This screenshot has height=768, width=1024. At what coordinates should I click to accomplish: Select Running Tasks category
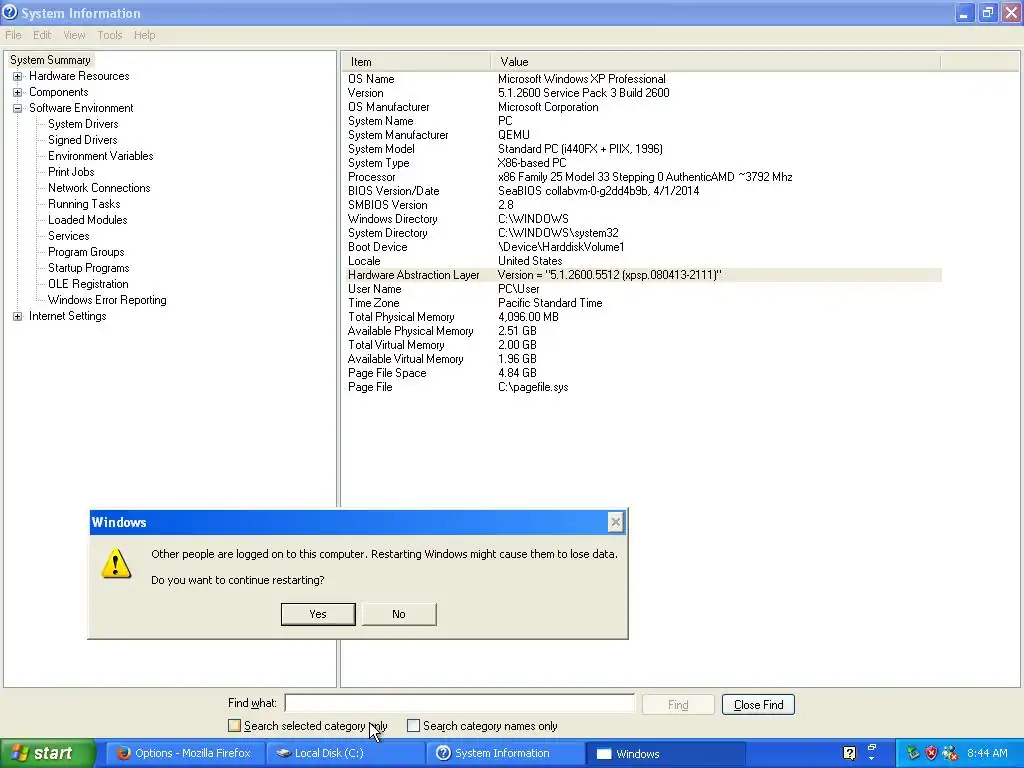point(84,204)
